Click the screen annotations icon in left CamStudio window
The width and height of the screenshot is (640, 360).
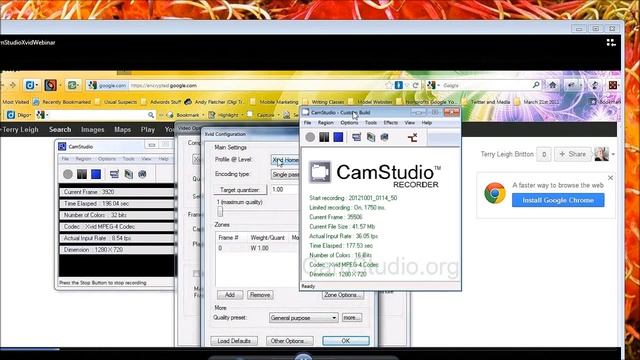(114, 174)
